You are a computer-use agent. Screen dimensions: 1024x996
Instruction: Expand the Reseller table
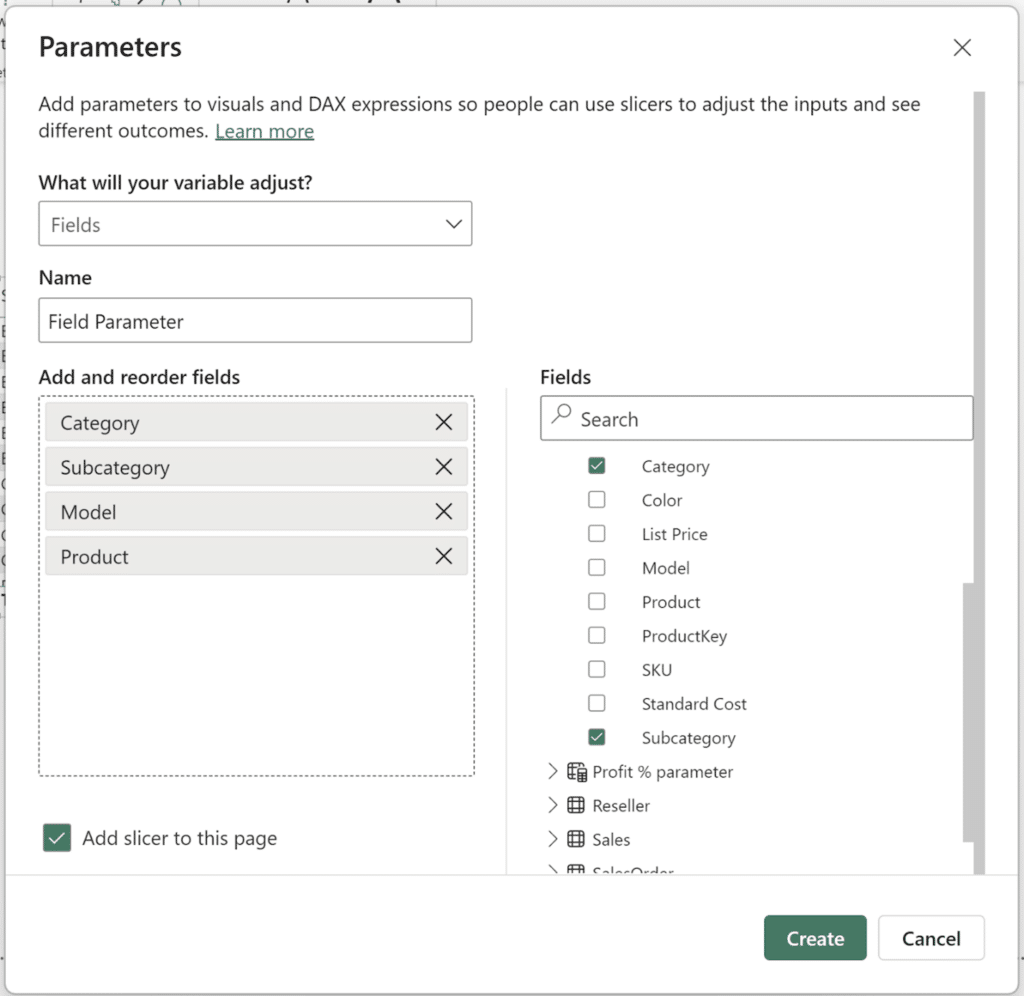click(x=553, y=805)
